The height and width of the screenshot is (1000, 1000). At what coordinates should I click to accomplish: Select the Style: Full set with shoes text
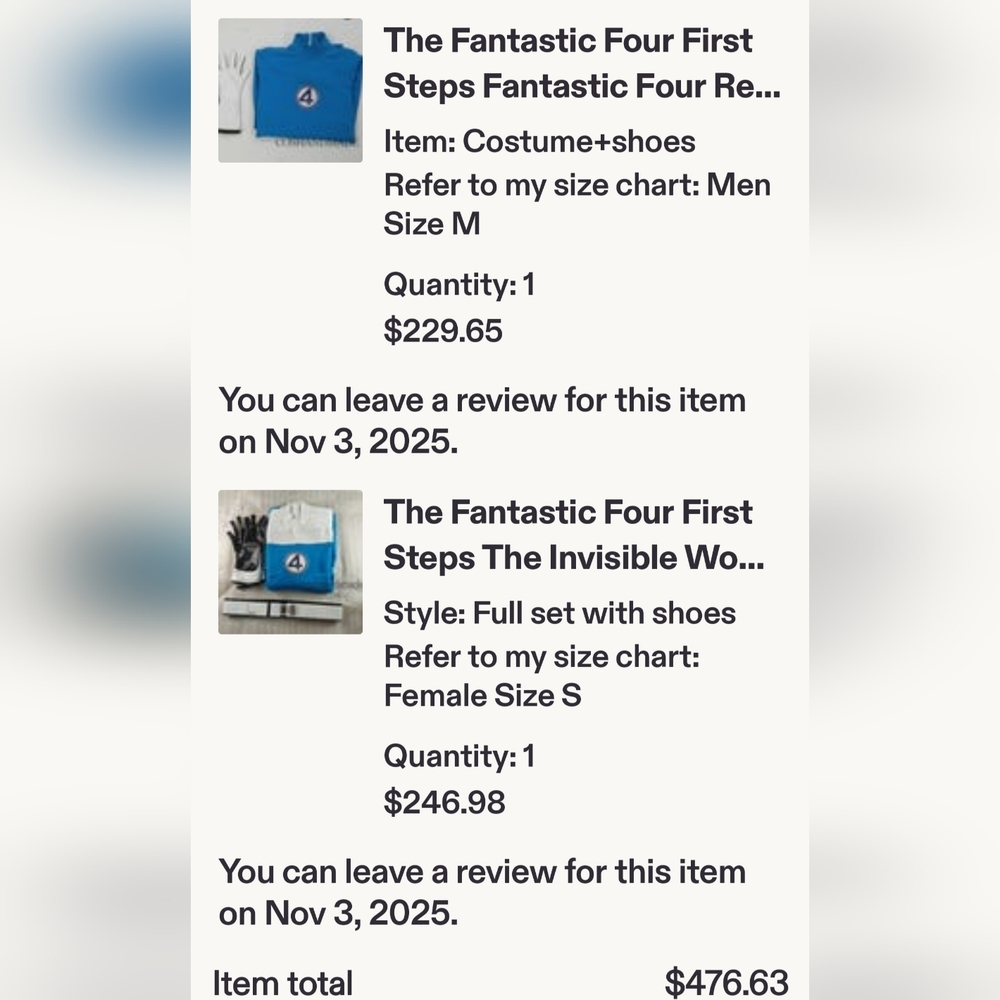coord(559,613)
